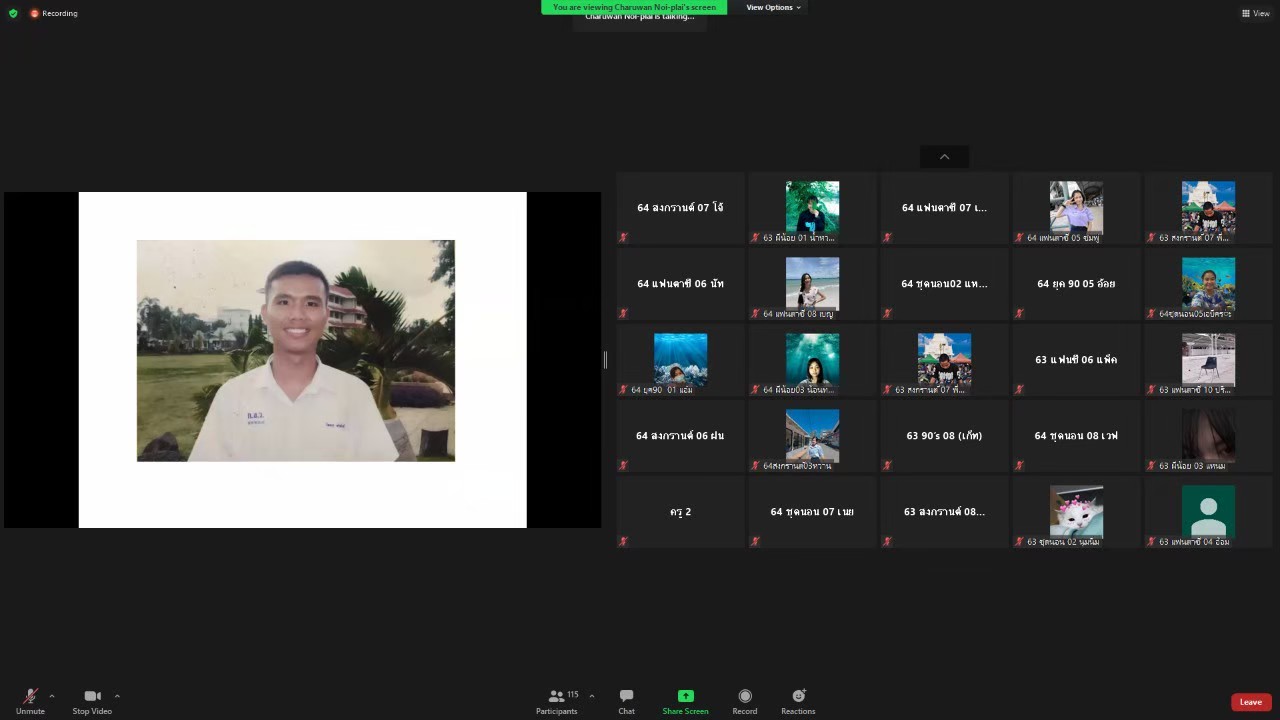Expand the video settings caret beside Stop Video

[117, 694]
